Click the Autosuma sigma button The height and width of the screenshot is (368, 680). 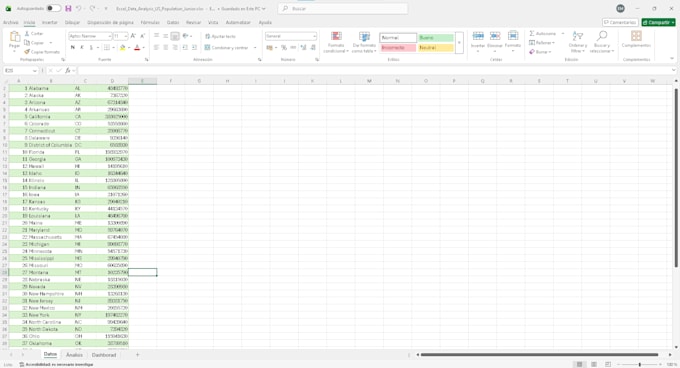542,33
